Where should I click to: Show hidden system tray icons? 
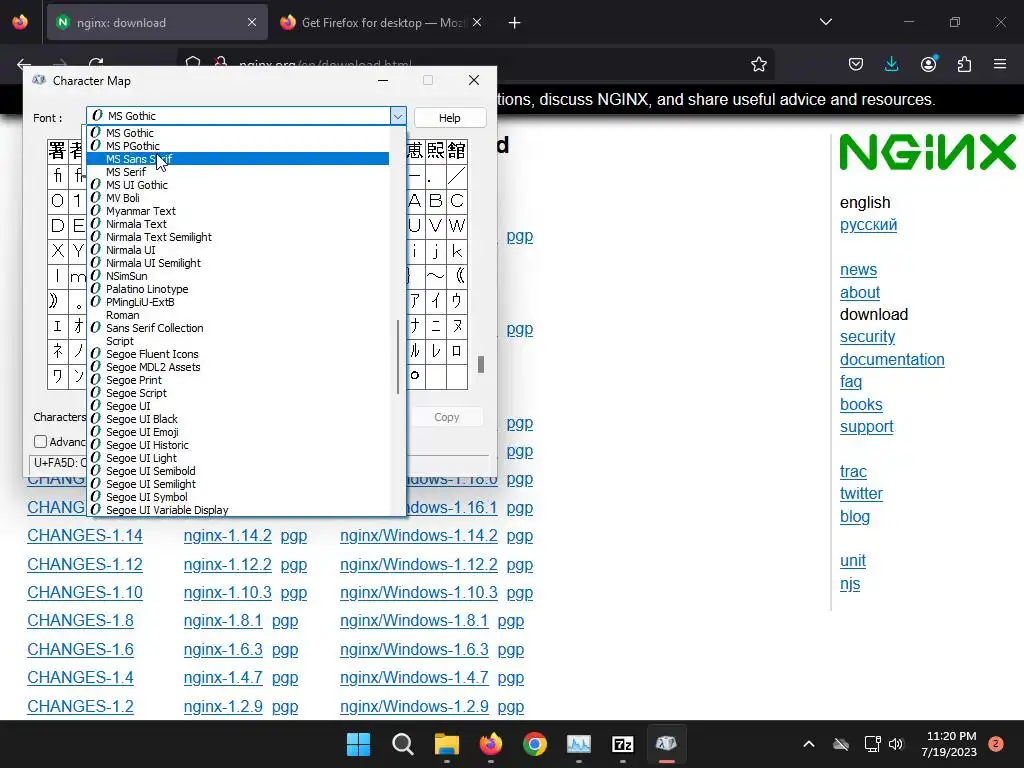pyautogui.click(x=808, y=744)
